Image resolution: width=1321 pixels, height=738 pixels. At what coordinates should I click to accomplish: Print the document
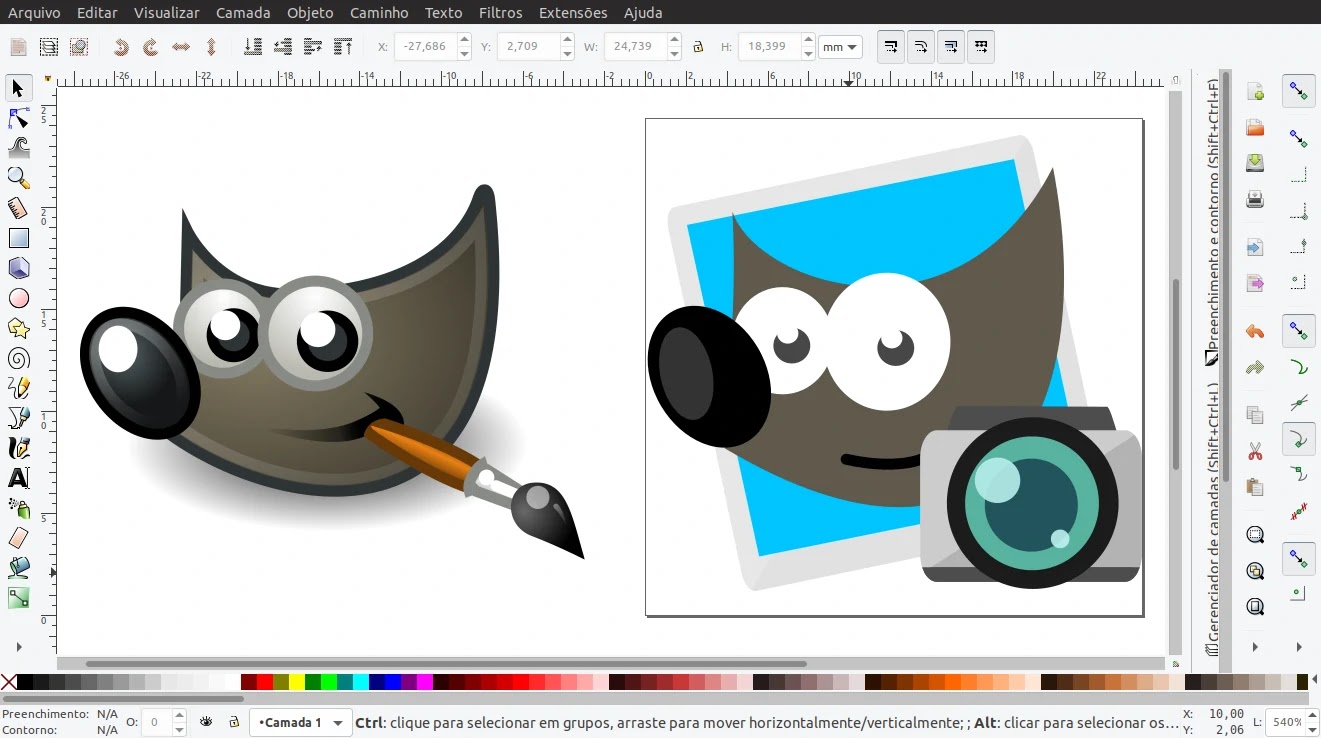point(1255,199)
